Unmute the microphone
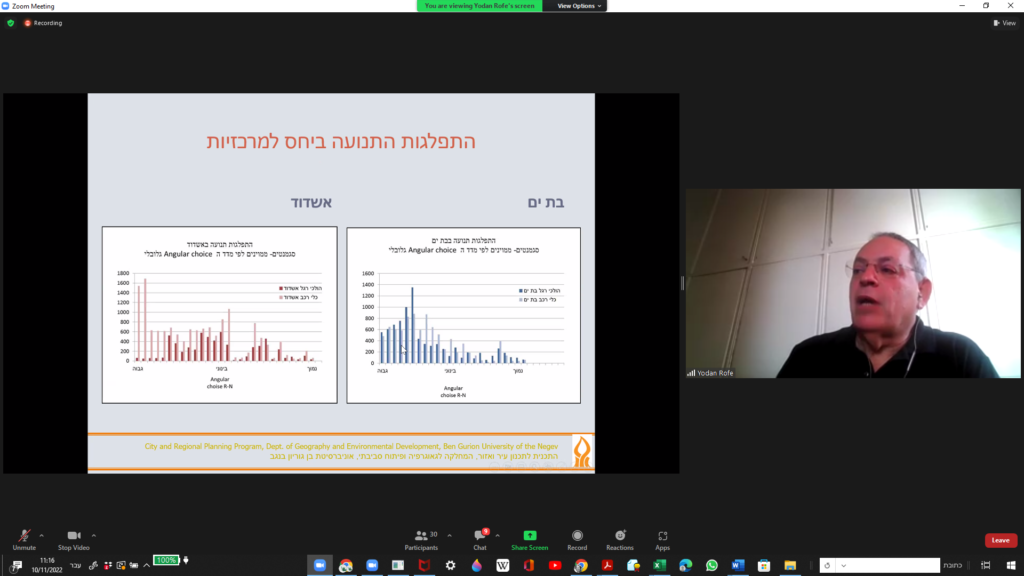This screenshot has width=1024, height=576. pyautogui.click(x=24, y=538)
